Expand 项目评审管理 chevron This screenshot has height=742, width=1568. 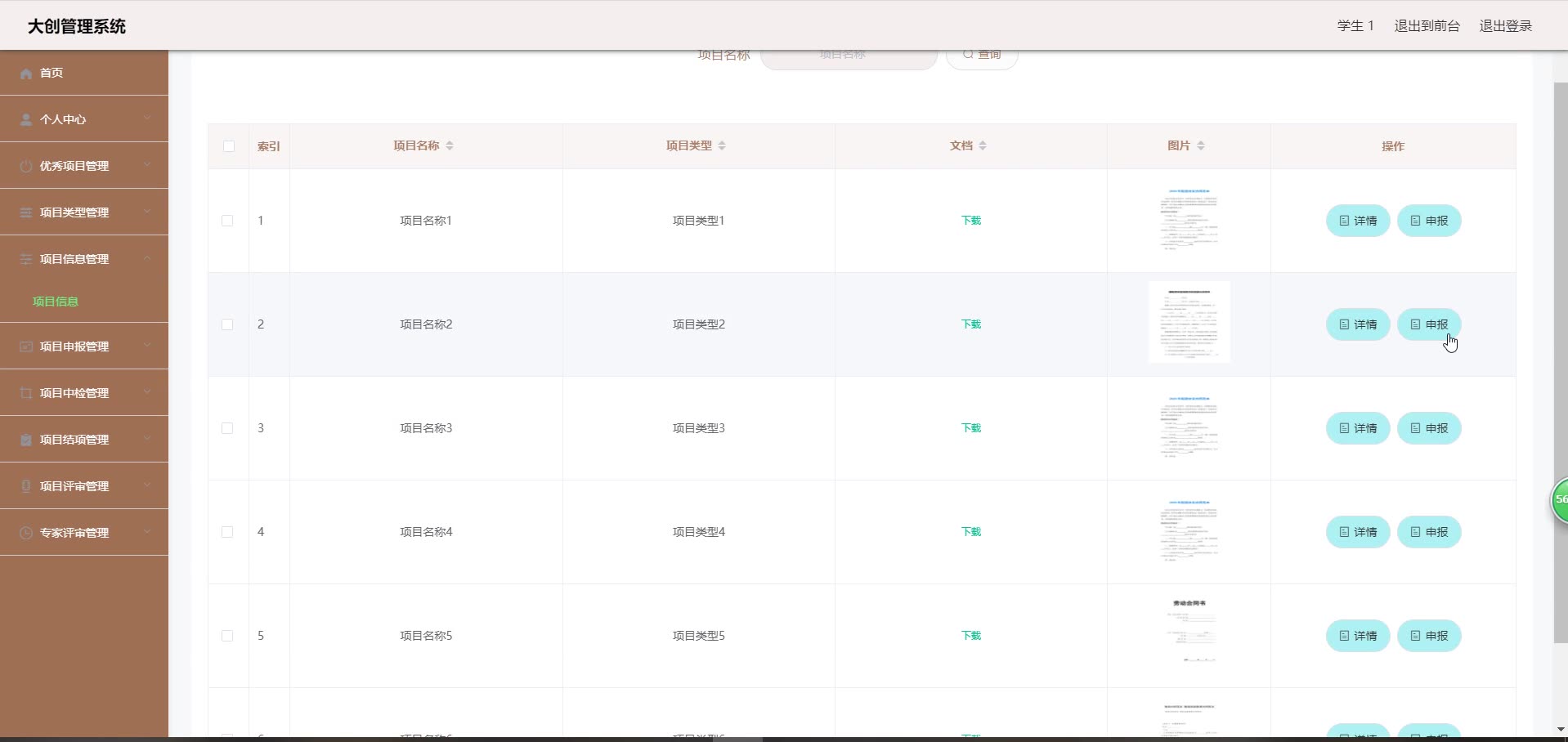coord(147,485)
